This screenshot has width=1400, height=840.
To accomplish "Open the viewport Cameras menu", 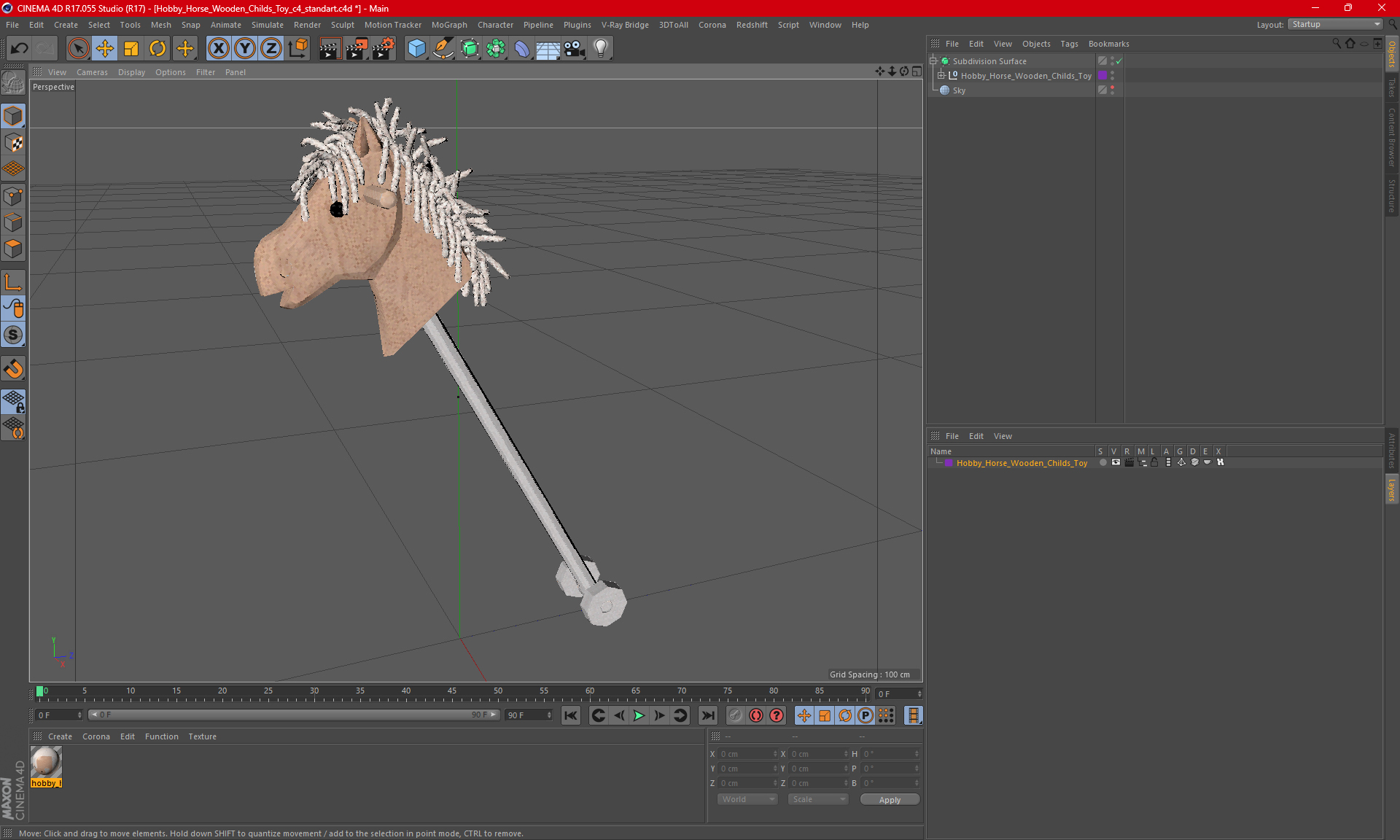I will pos(92,72).
